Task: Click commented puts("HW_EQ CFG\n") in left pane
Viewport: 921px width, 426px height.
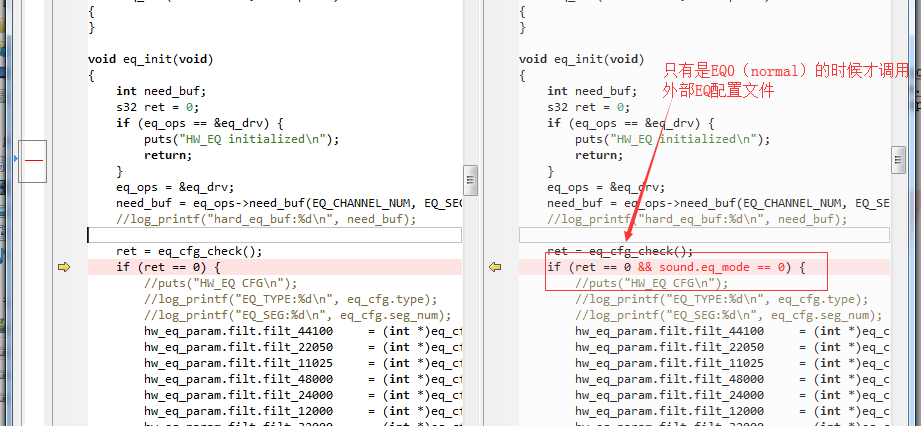Action: coord(221,283)
